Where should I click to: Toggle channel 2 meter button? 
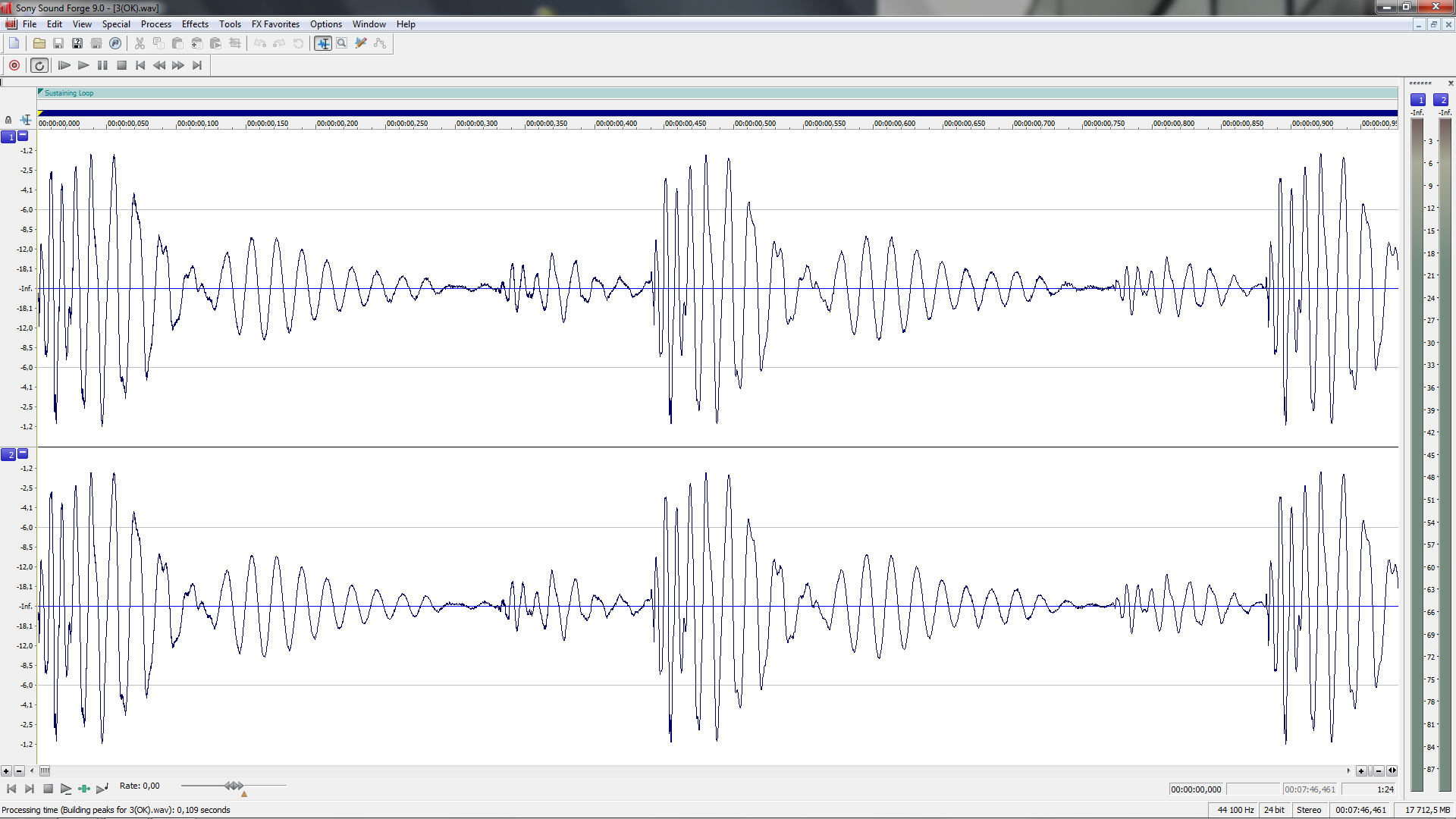[x=1441, y=100]
